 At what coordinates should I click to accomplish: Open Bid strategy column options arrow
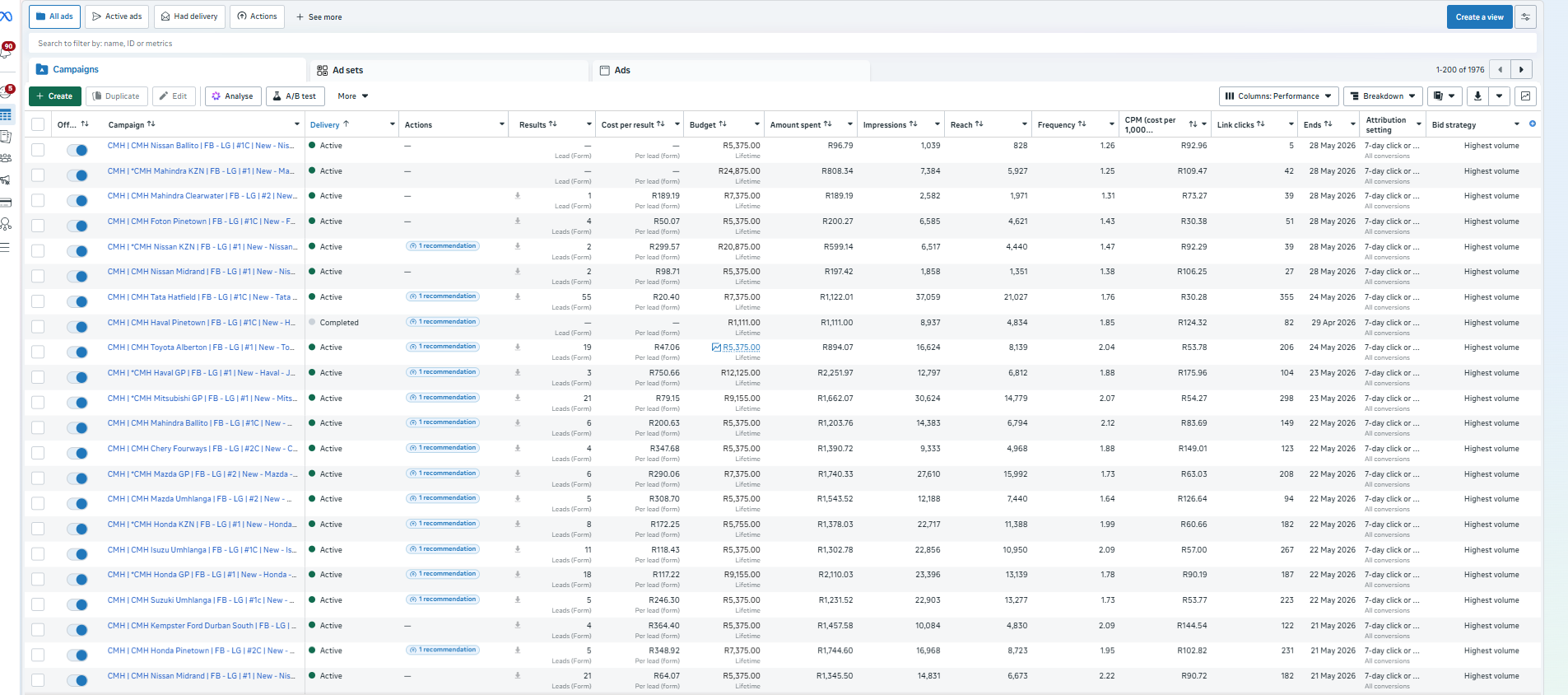[x=1517, y=124]
